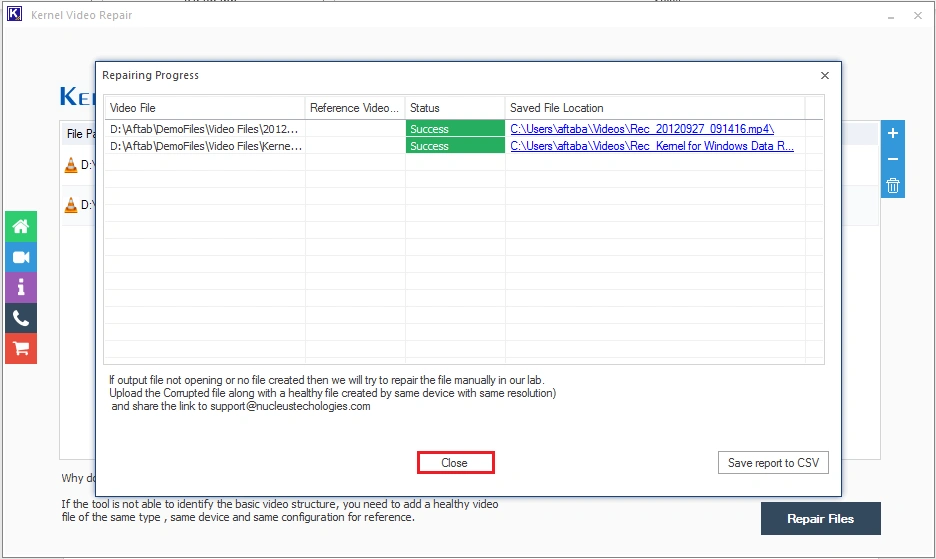Select the blue video camera sidebar icon
The image size is (936, 559).
click(x=21, y=257)
